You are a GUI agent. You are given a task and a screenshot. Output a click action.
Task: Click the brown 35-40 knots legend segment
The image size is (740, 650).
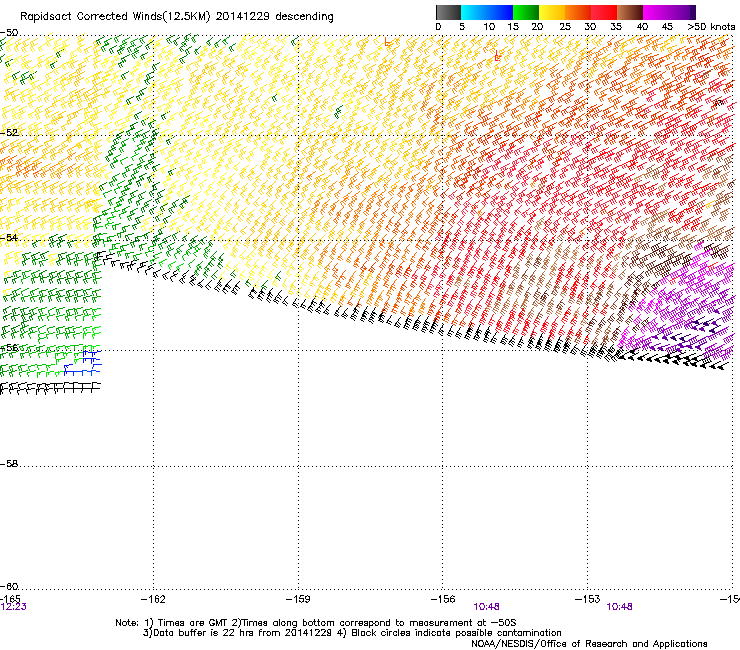(630, 12)
